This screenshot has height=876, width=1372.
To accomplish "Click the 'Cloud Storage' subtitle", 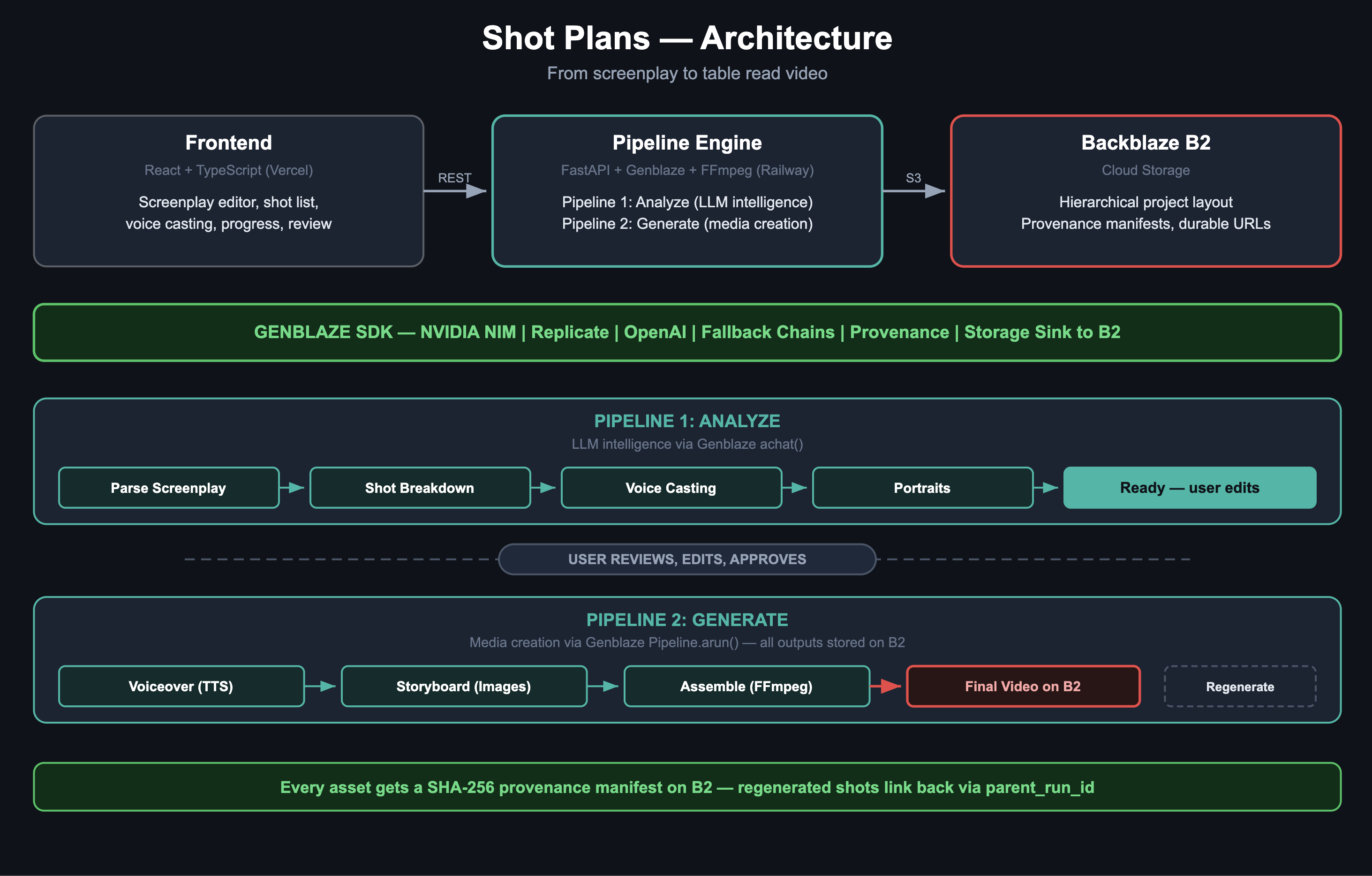I will click(x=1145, y=170).
